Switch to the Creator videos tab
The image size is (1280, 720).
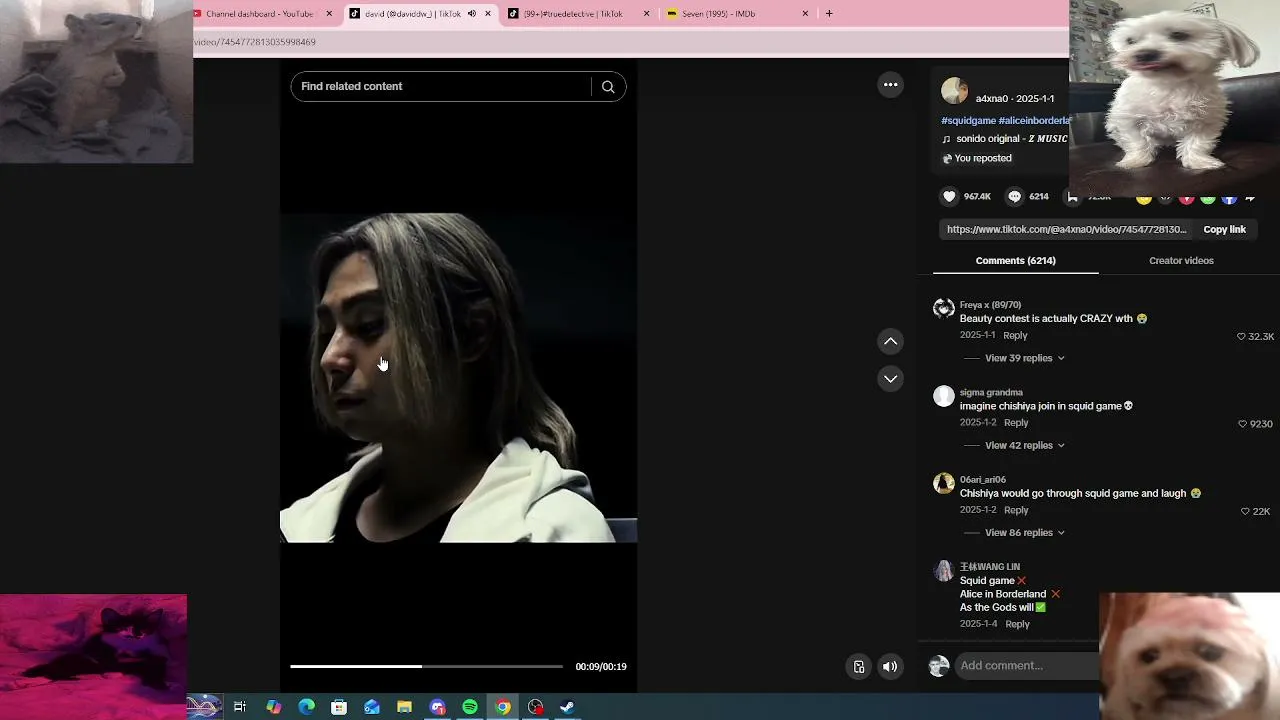[x=1181, y=261]
